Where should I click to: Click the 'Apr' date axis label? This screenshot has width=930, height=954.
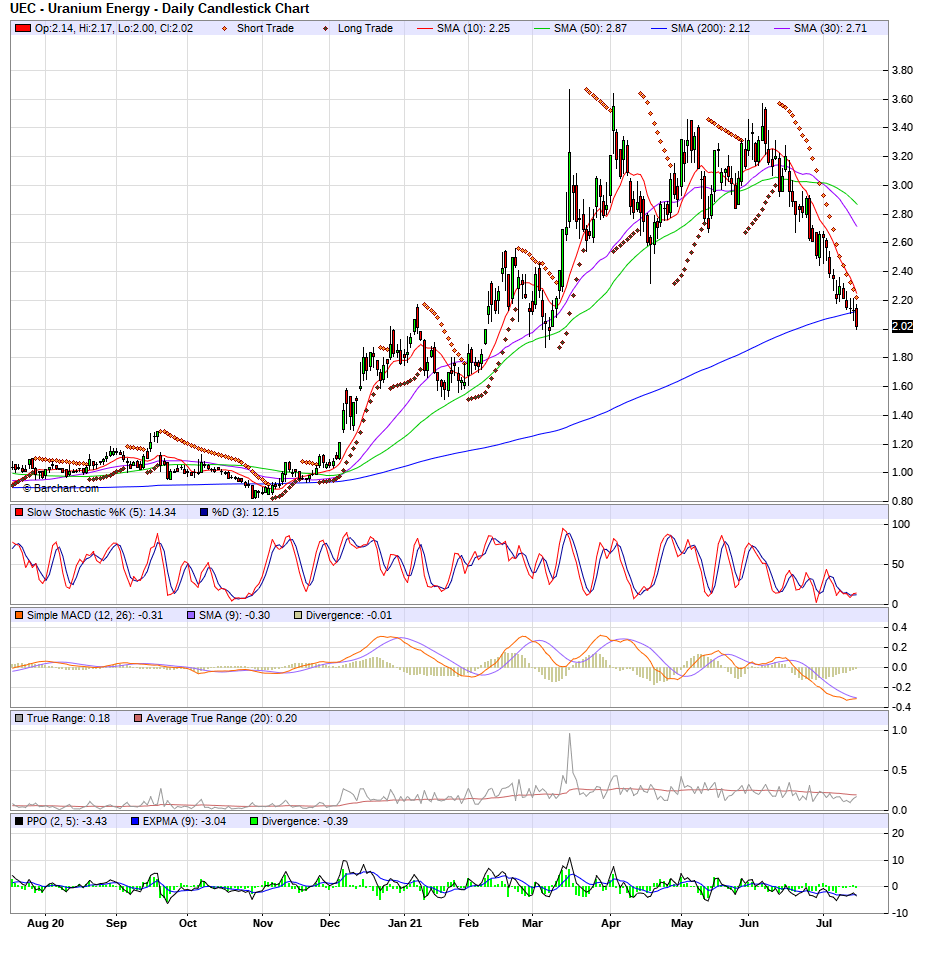tap(611, 923)
